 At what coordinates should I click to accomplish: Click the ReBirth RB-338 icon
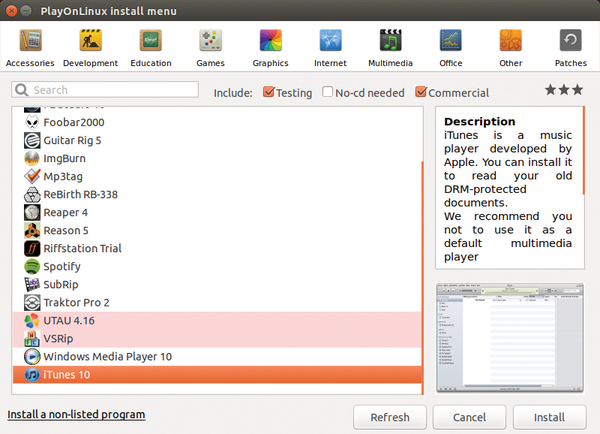point(32,194)
